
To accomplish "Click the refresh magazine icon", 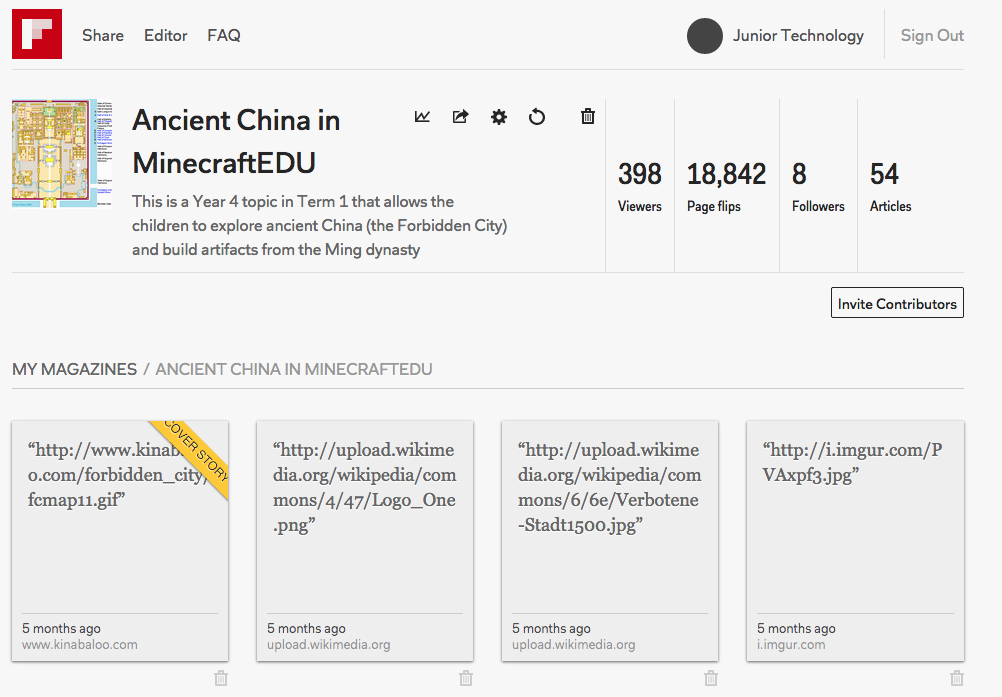I will (537, 117).
